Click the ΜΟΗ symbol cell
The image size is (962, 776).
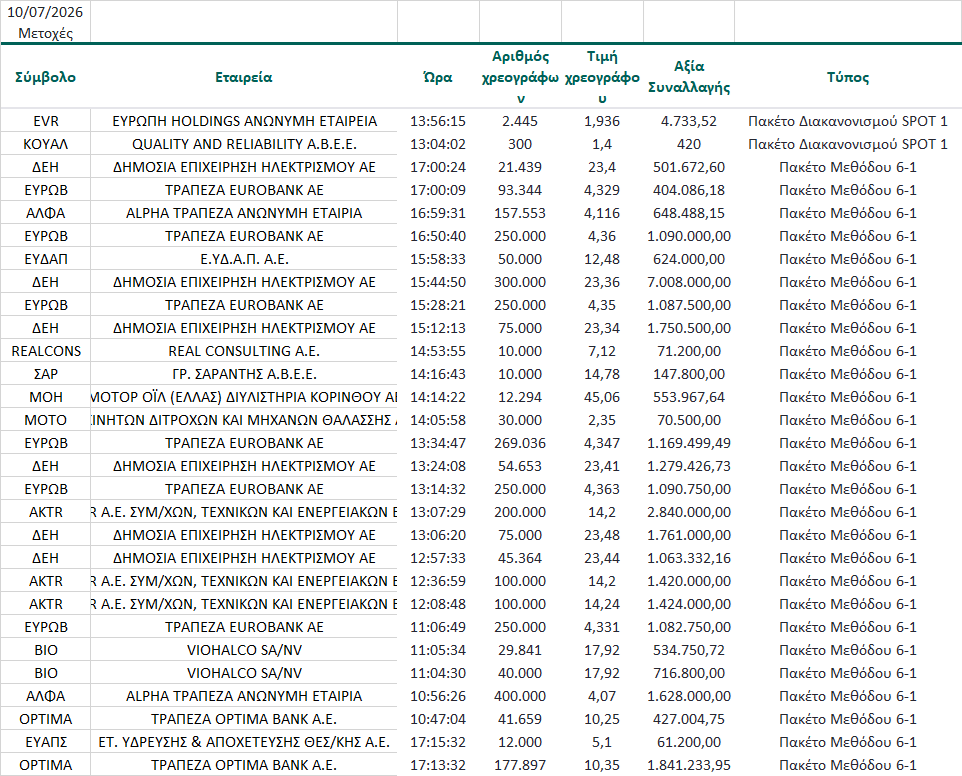click(x=45, y=398)
